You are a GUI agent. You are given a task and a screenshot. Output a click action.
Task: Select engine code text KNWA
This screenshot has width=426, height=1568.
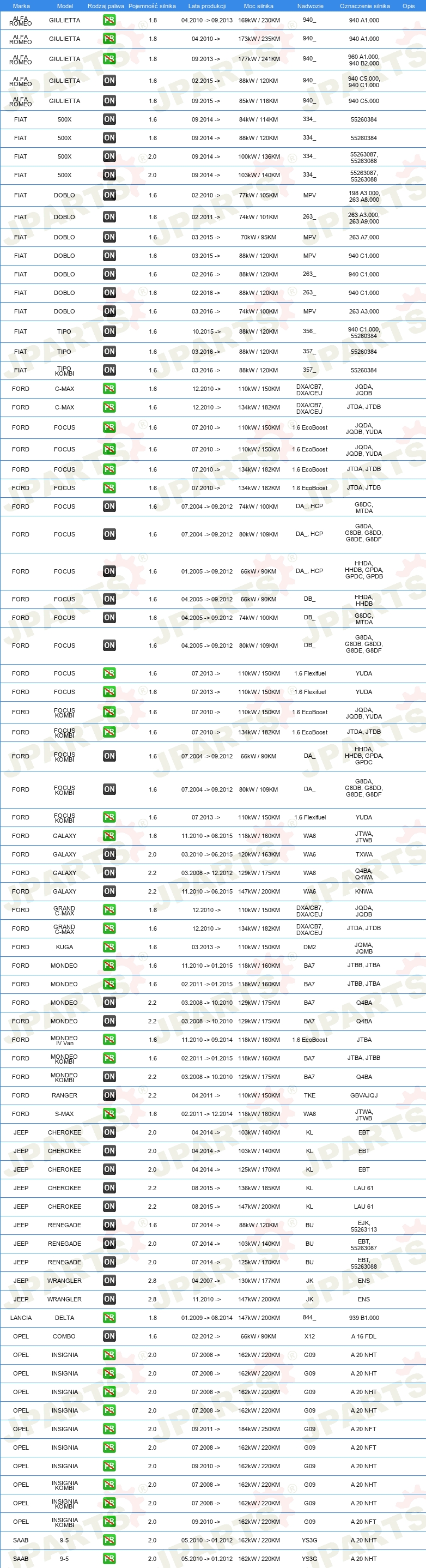click(x=364, y=891)
